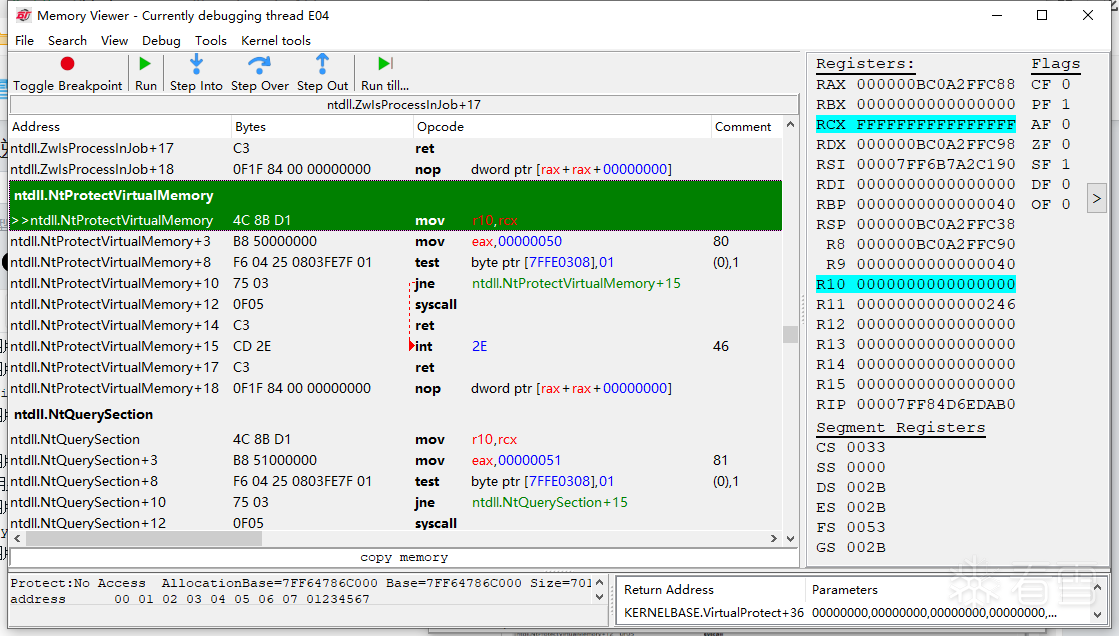Select the current NtProtectVirtualMemory mov r10,rcx line

click(395, 221)
